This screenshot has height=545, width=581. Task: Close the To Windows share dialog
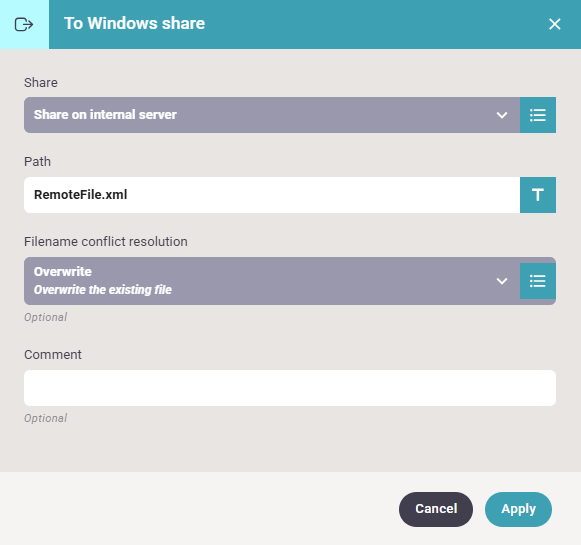click(554, 24)
